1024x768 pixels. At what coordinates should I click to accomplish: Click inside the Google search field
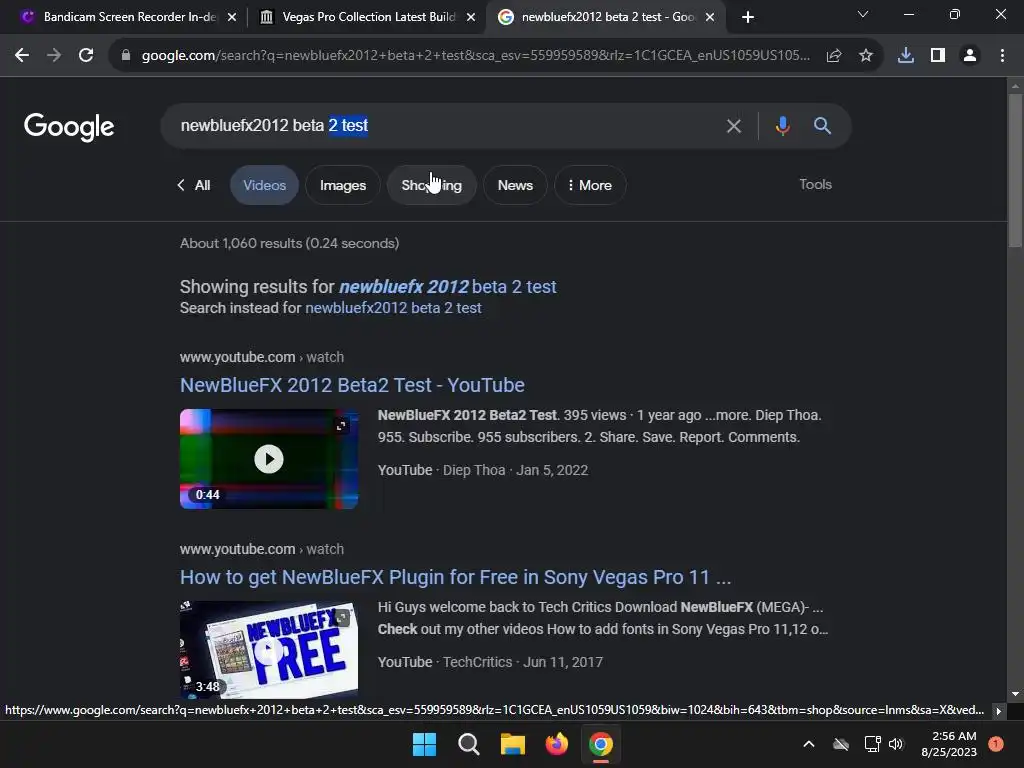pyautogui.click(x=444, y=125)
